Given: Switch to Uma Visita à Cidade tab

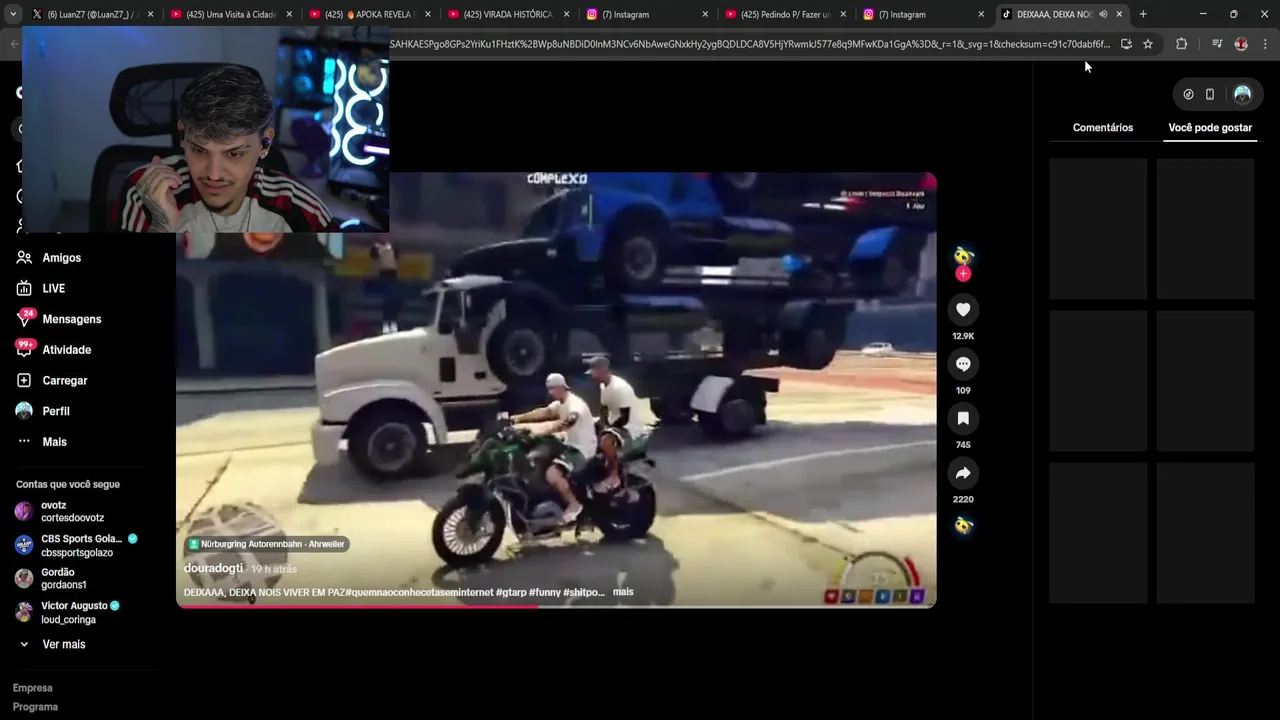Looking at the screenshot, I should pyautogui.click(x=231, y=14).
